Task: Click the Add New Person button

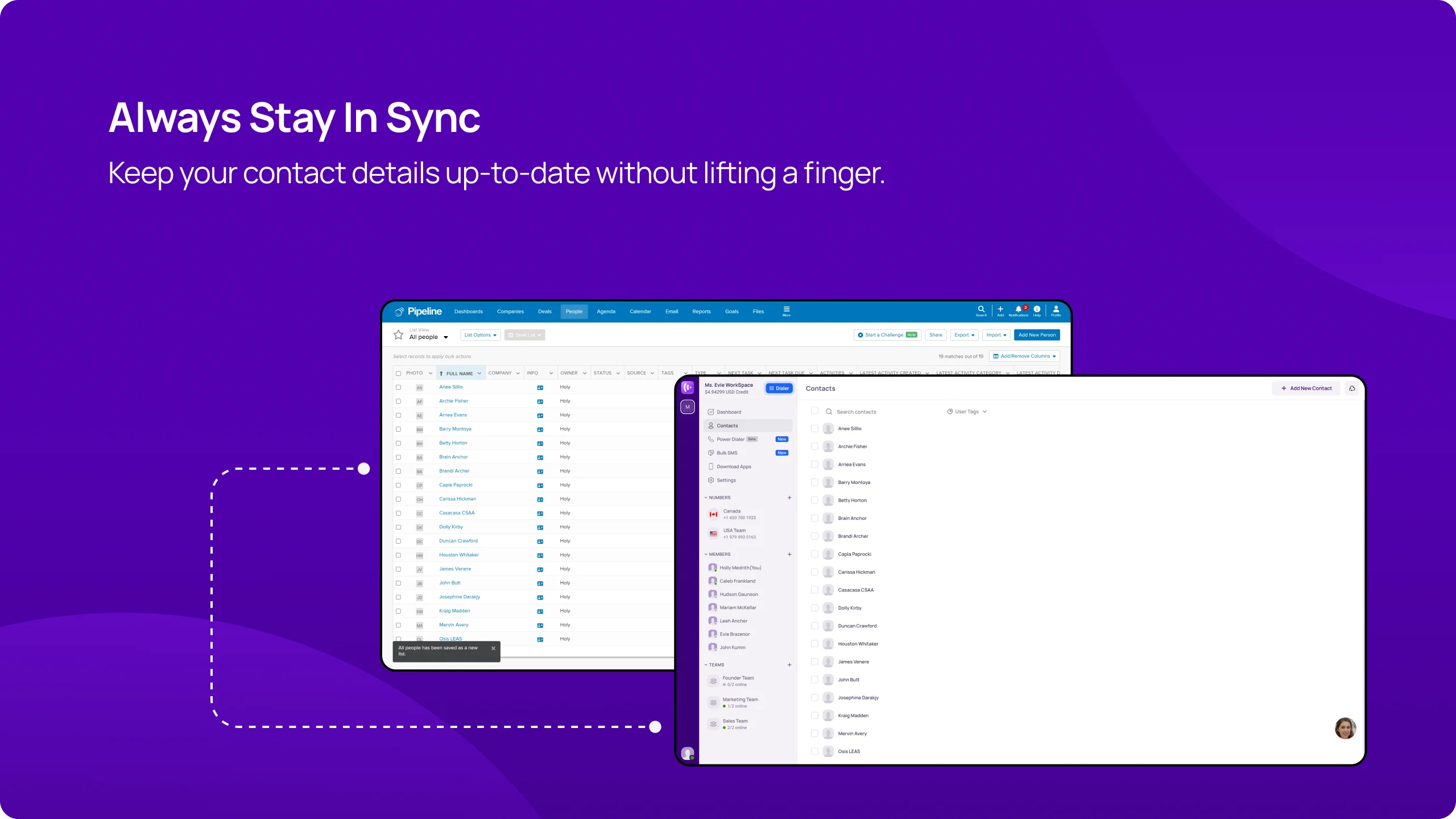Action: (1037, 335)
